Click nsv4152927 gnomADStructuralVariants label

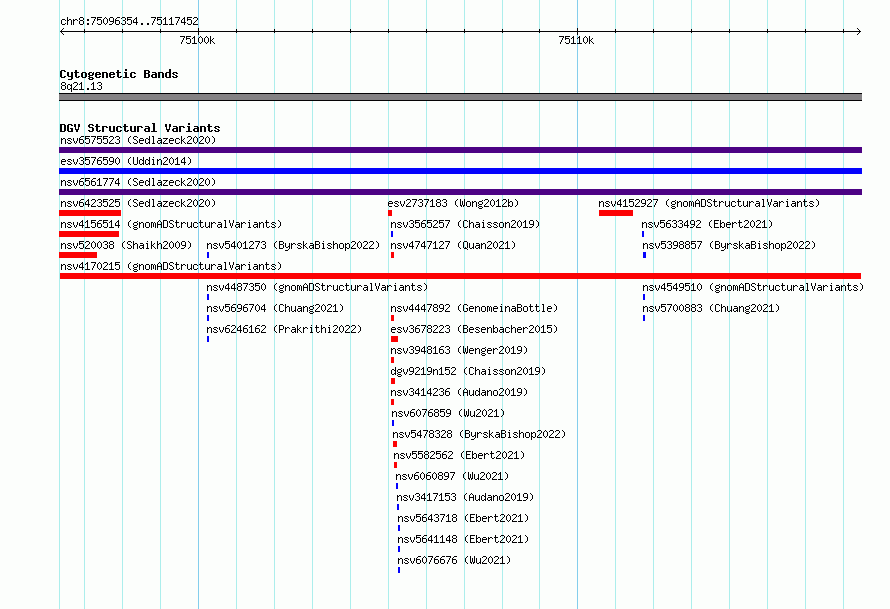(x=709, y=203)
